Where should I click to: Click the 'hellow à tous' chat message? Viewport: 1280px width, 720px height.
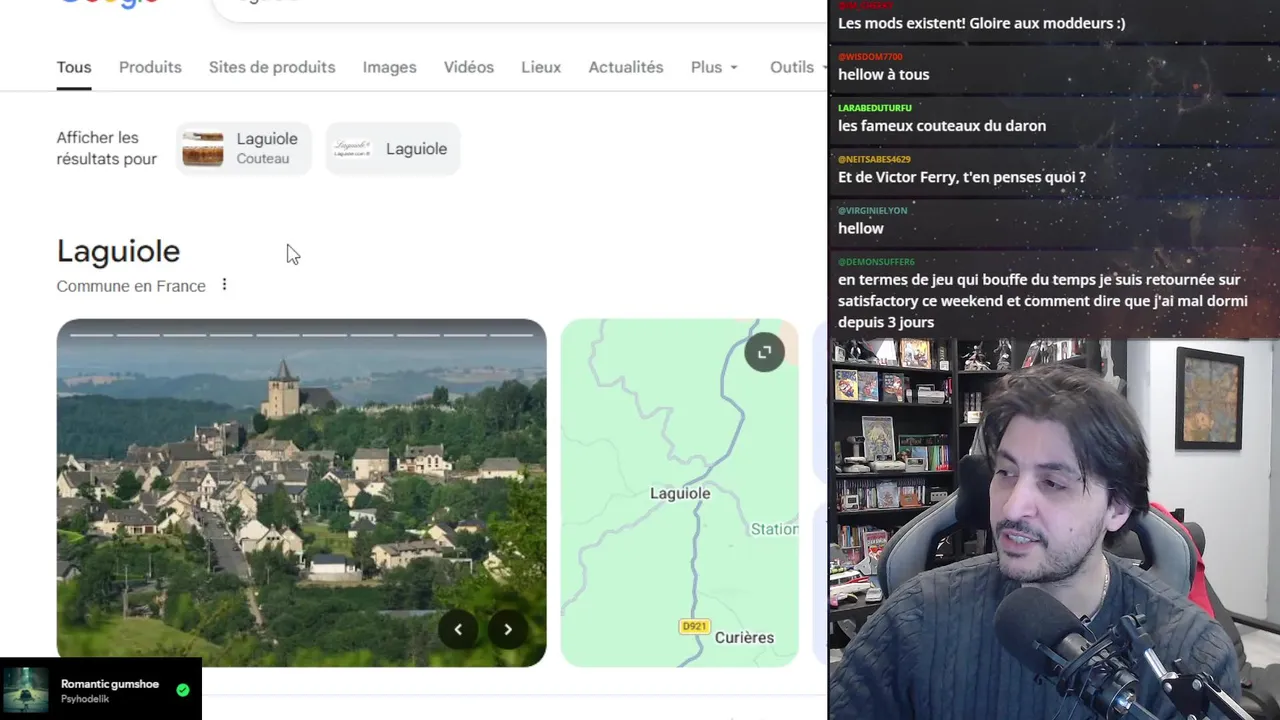pyautogui.click(x=884, y=74)
